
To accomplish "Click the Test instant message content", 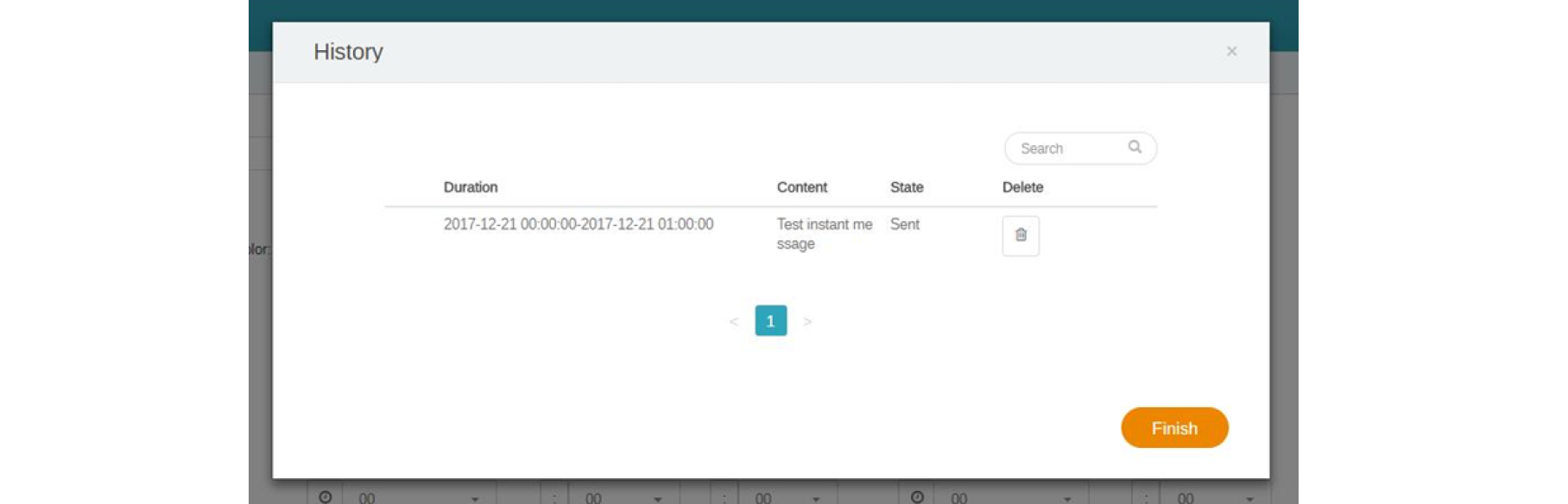I will (824, 234).
